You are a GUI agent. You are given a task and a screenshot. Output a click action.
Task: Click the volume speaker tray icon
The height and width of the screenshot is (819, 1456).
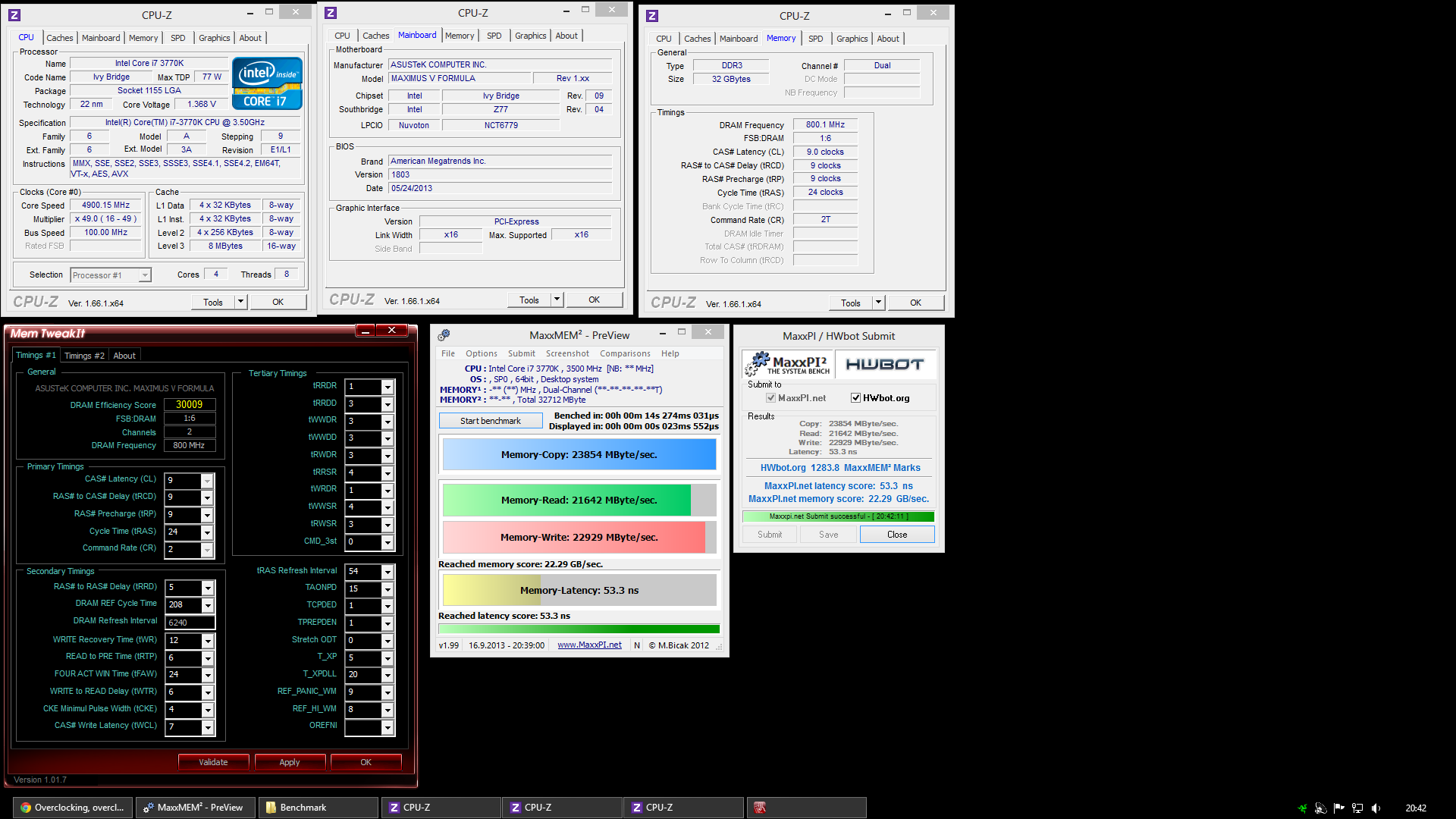click(x=1376, y=808)
